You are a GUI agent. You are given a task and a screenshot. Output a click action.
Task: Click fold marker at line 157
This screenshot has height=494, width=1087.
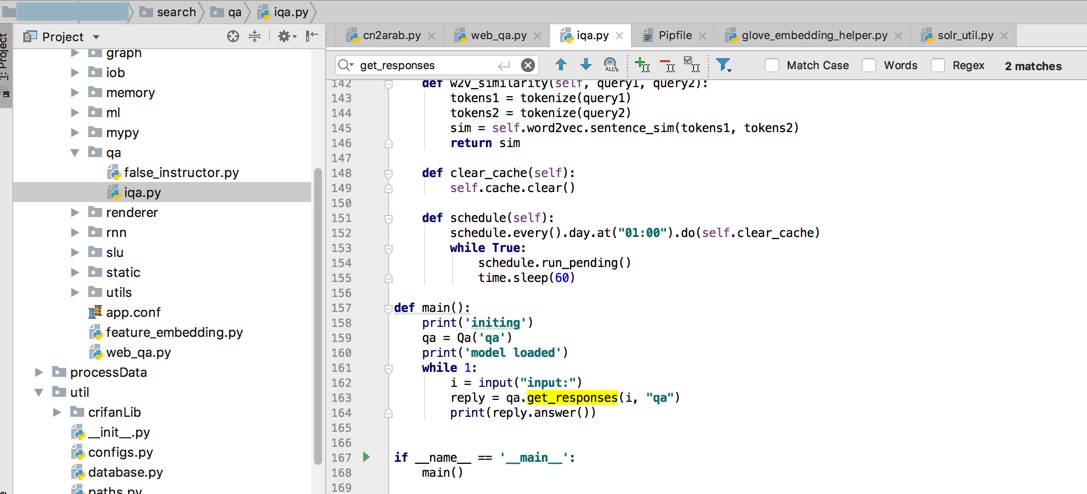click(x=388, y=308)
